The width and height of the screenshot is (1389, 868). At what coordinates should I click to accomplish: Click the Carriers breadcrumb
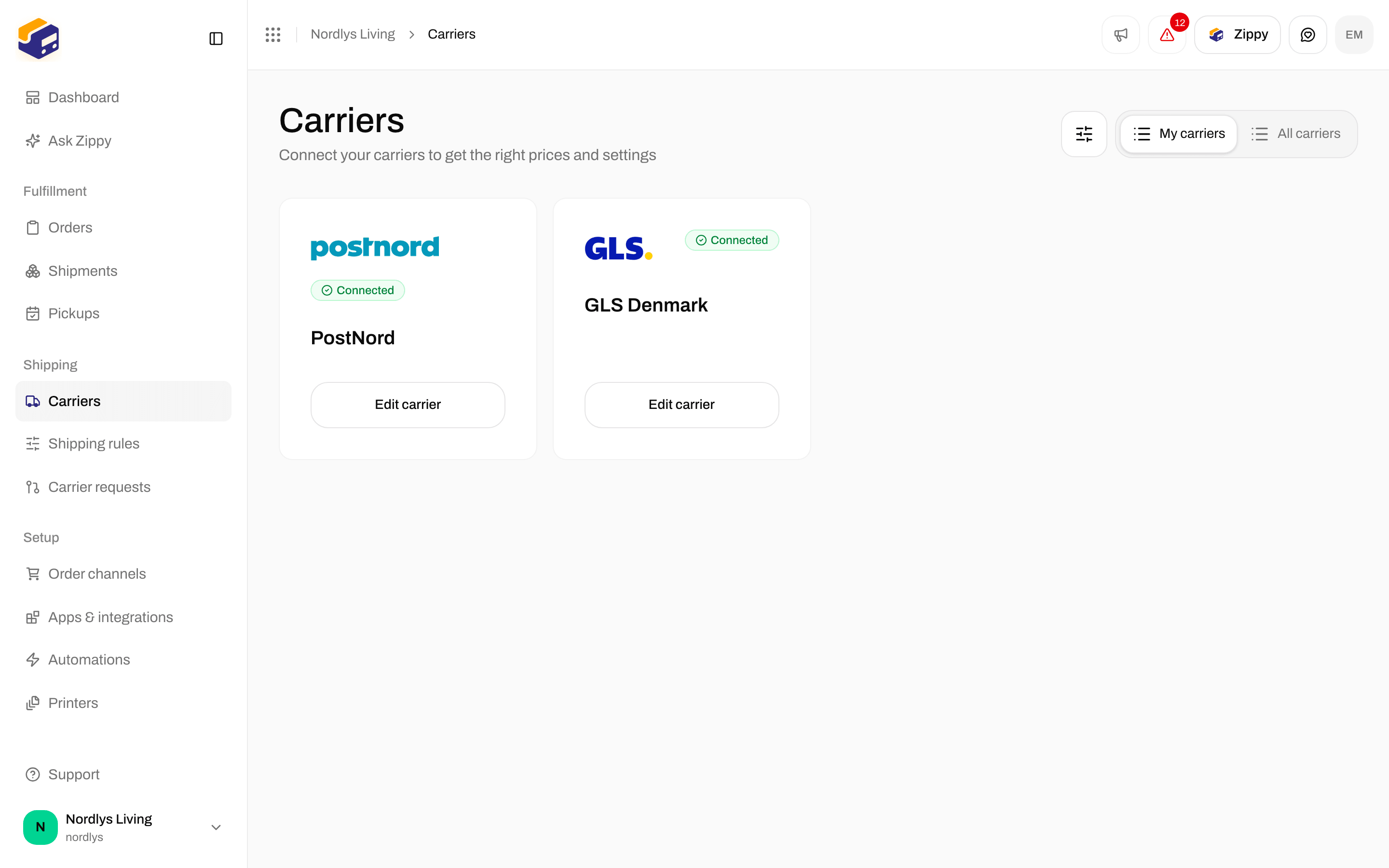[451, 34]
